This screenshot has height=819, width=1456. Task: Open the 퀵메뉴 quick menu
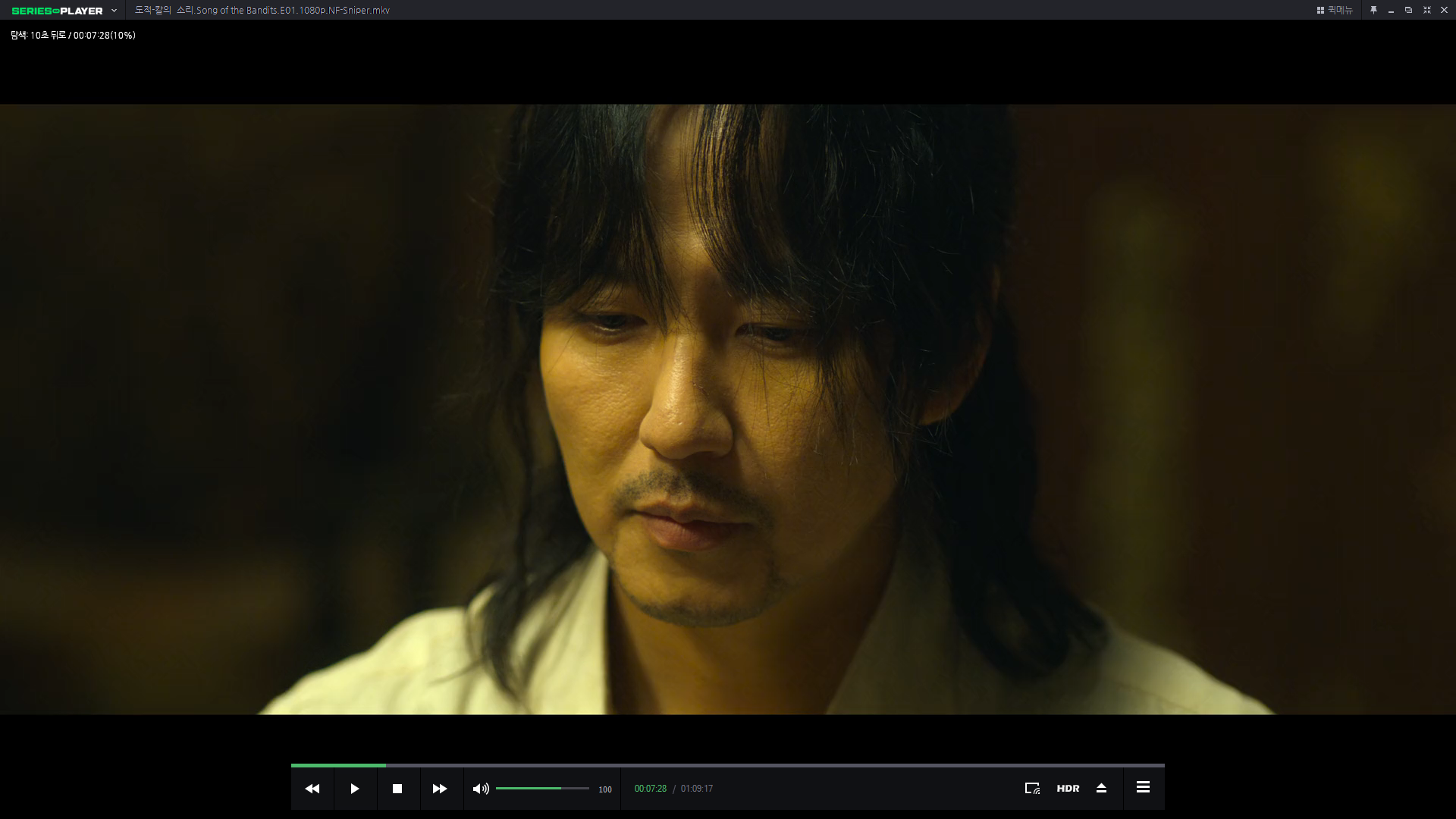[1335, 11]
